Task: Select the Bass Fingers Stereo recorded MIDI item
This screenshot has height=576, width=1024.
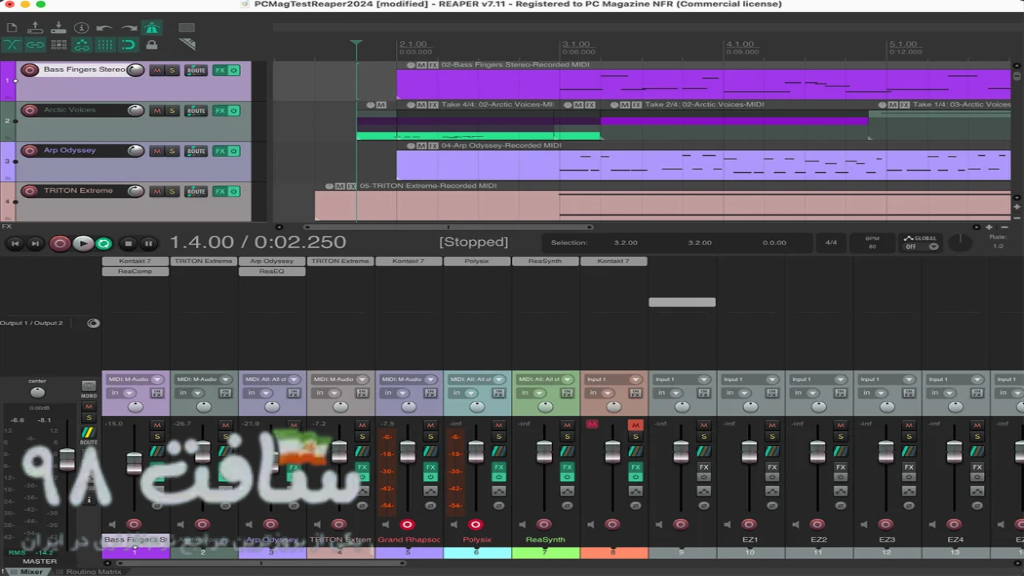Action: (703, 85)
